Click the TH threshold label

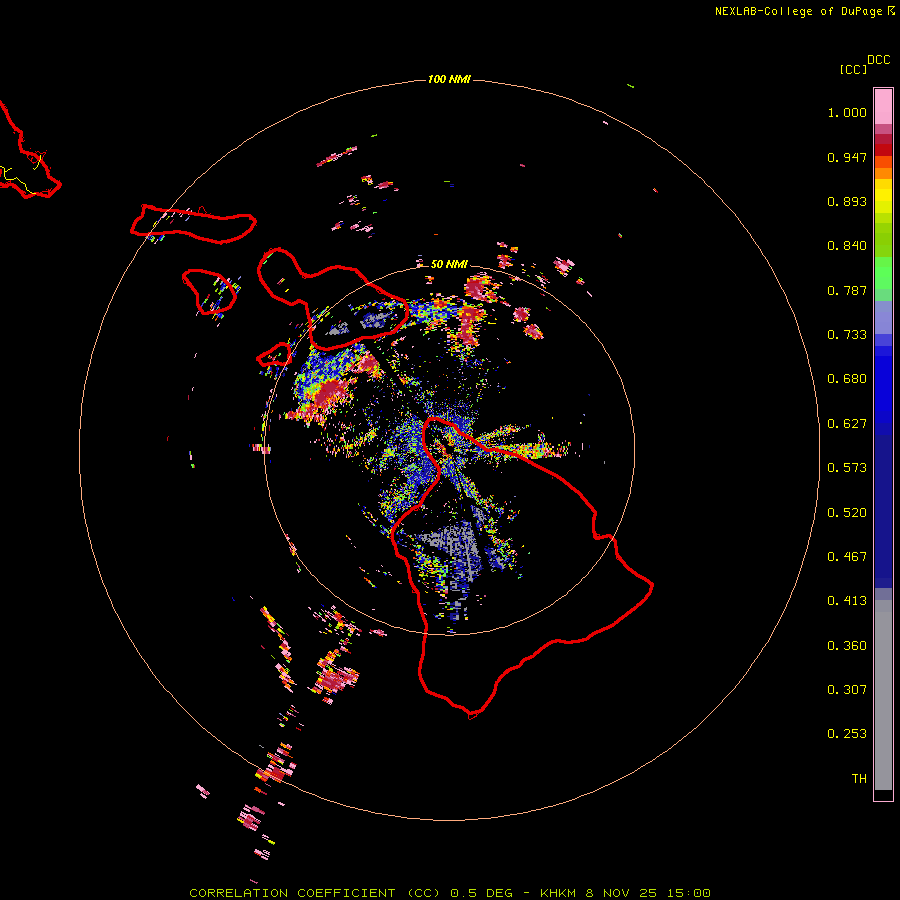[x=859, y=779]
